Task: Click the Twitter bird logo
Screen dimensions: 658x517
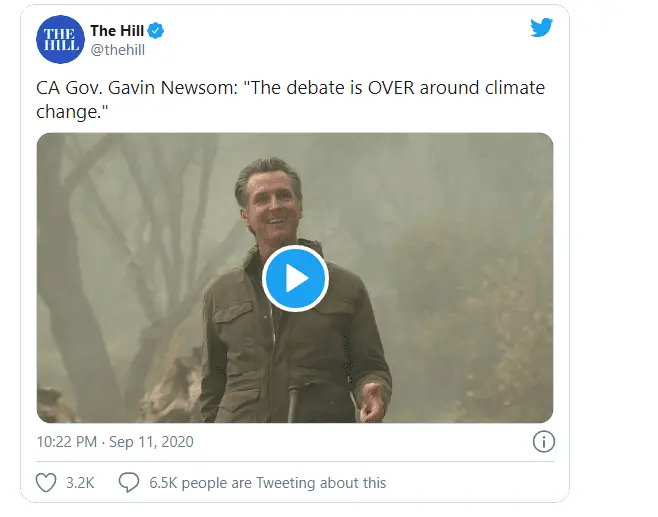Action: click(542, 28)
